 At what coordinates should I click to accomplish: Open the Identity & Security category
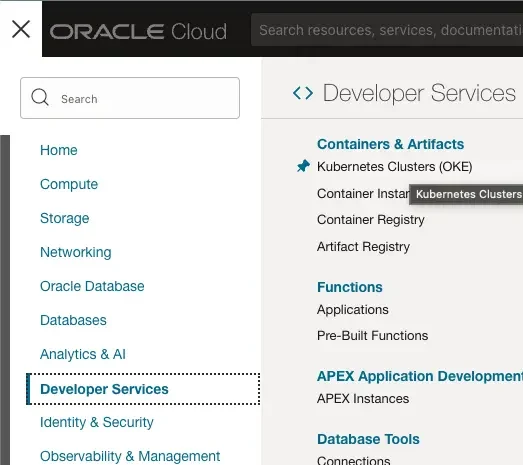click(x=97, y=422)
